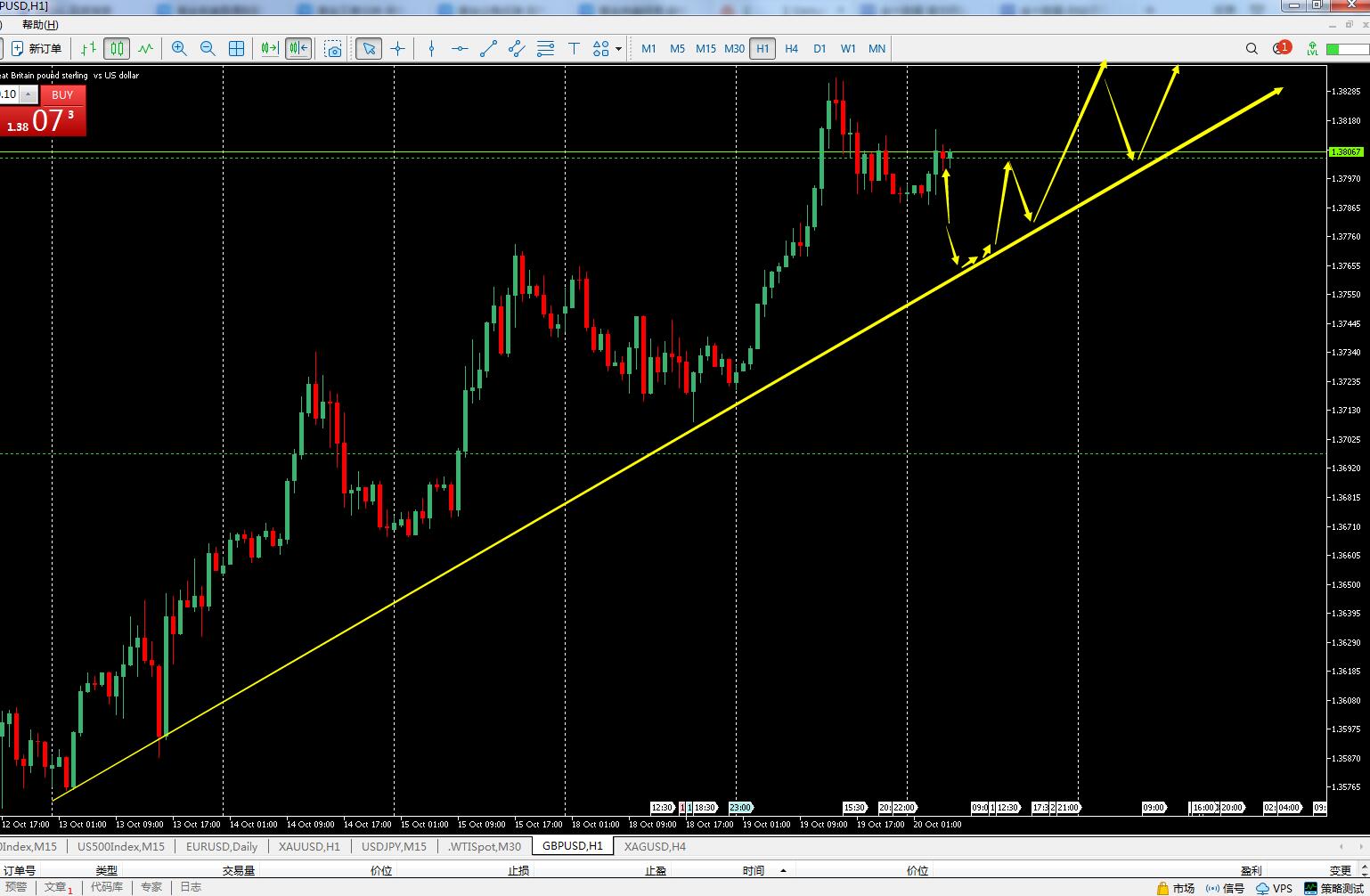Switch to M5 timeframe
The height and width of the screenshot is (896, 1370).
pos(677,49)
